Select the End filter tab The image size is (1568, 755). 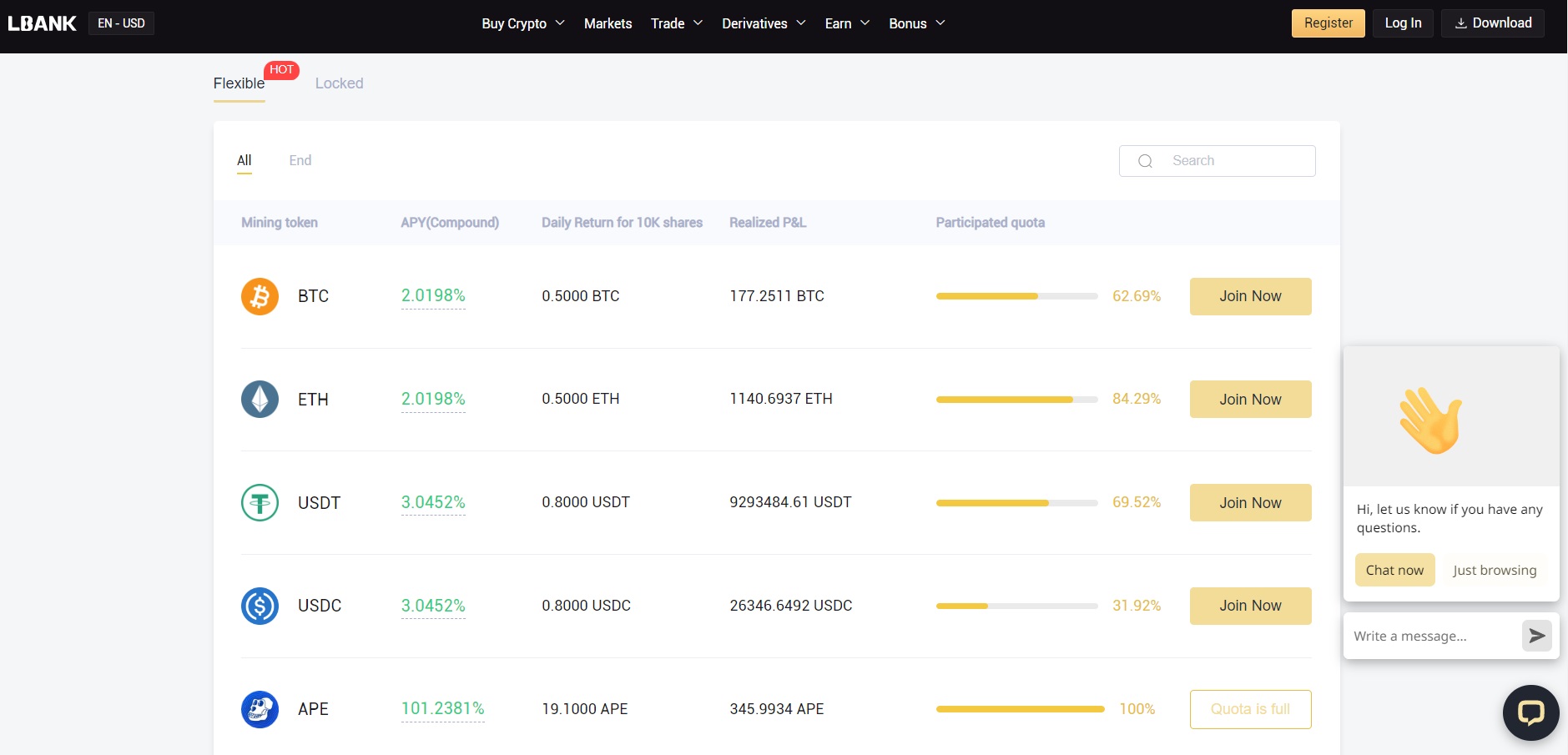(300, 160)
